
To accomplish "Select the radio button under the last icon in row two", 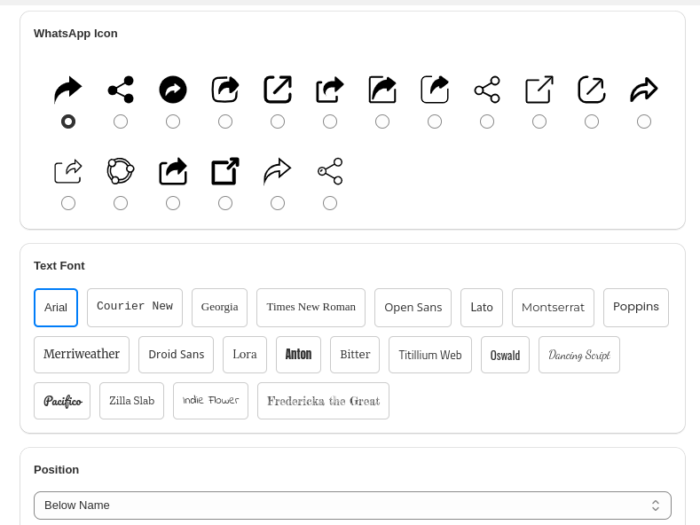I will (330, 203).
